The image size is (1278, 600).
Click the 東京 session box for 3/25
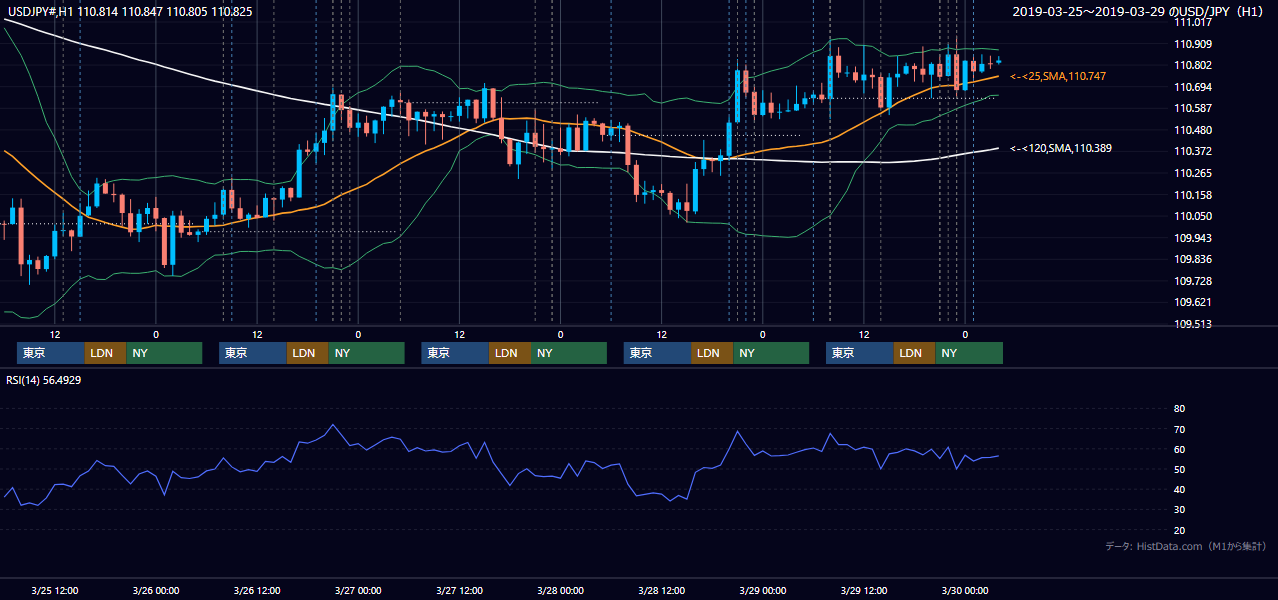tap(51, 353)
